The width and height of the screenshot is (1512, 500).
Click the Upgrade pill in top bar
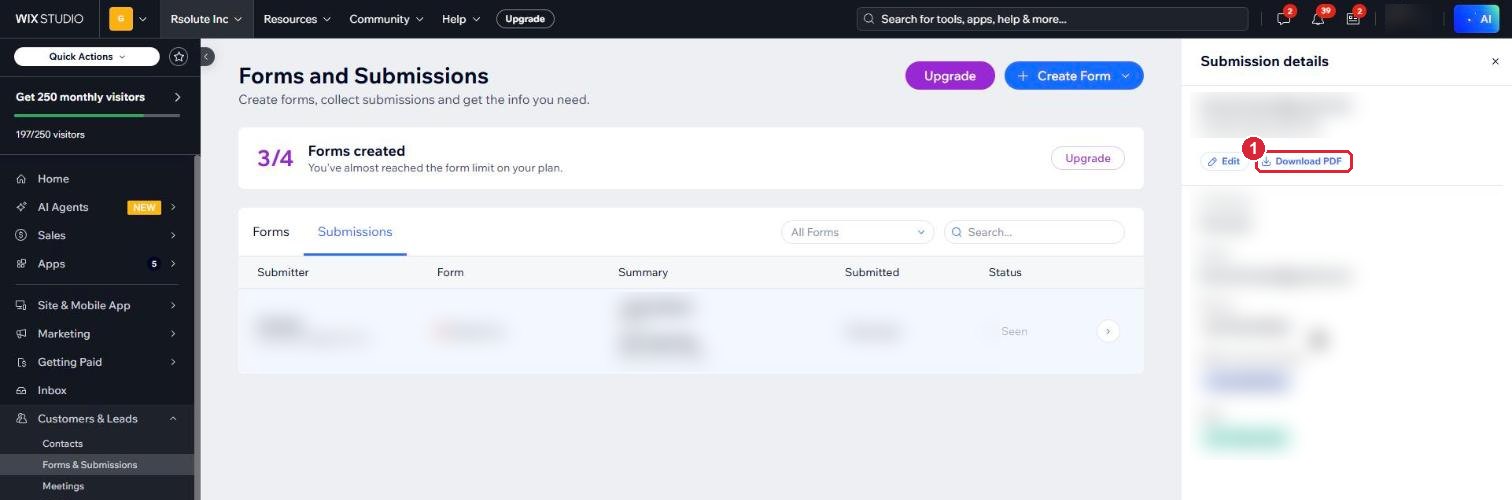tap(525, 19)
